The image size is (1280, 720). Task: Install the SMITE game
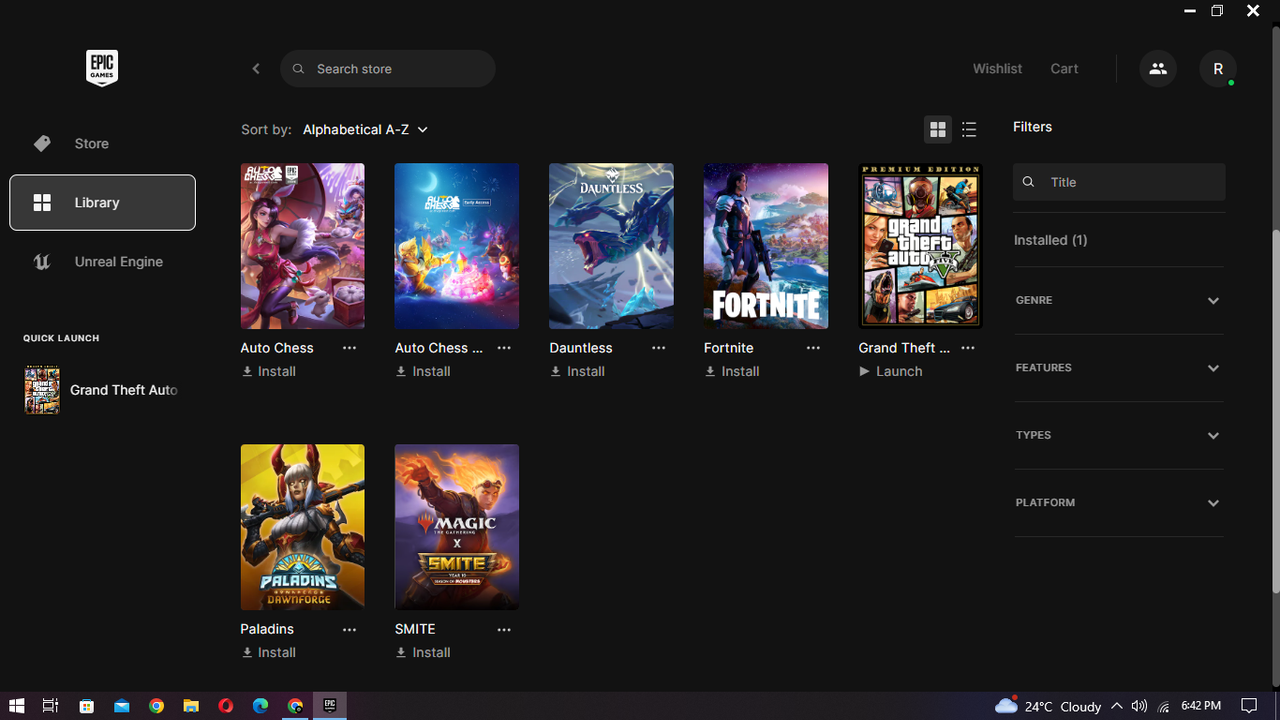(423, 653)
